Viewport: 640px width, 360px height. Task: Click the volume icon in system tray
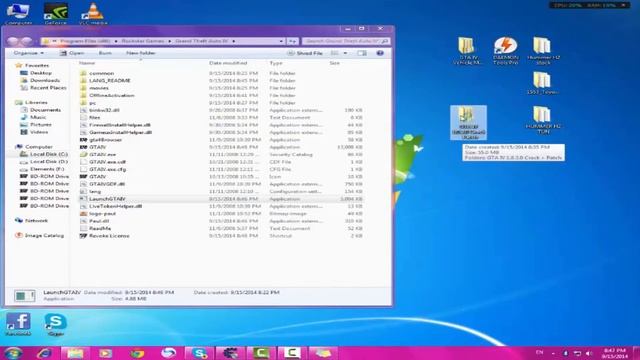coord(589,353)
